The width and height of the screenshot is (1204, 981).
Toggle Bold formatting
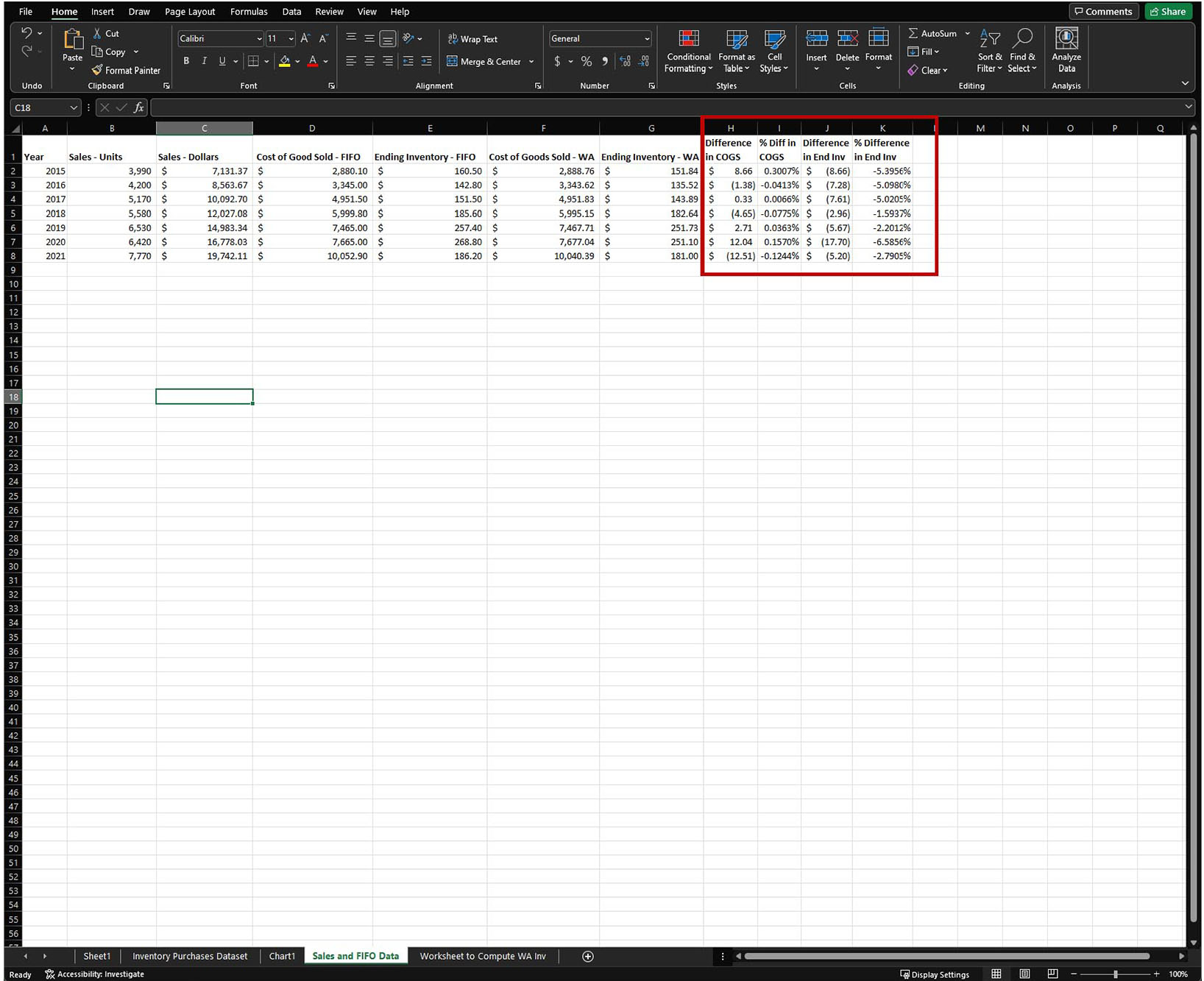[186, 61]
